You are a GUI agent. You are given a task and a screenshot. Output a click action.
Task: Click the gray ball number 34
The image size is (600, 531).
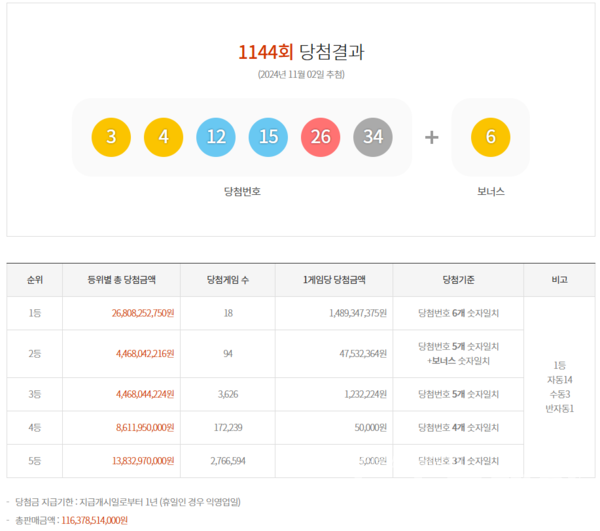(x=373, y=137)
